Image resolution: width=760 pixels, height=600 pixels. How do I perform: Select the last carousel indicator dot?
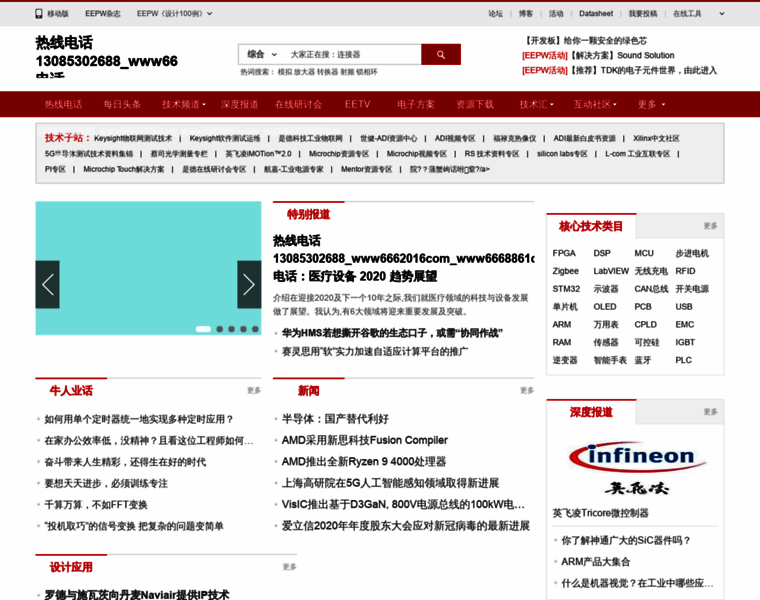255,329
